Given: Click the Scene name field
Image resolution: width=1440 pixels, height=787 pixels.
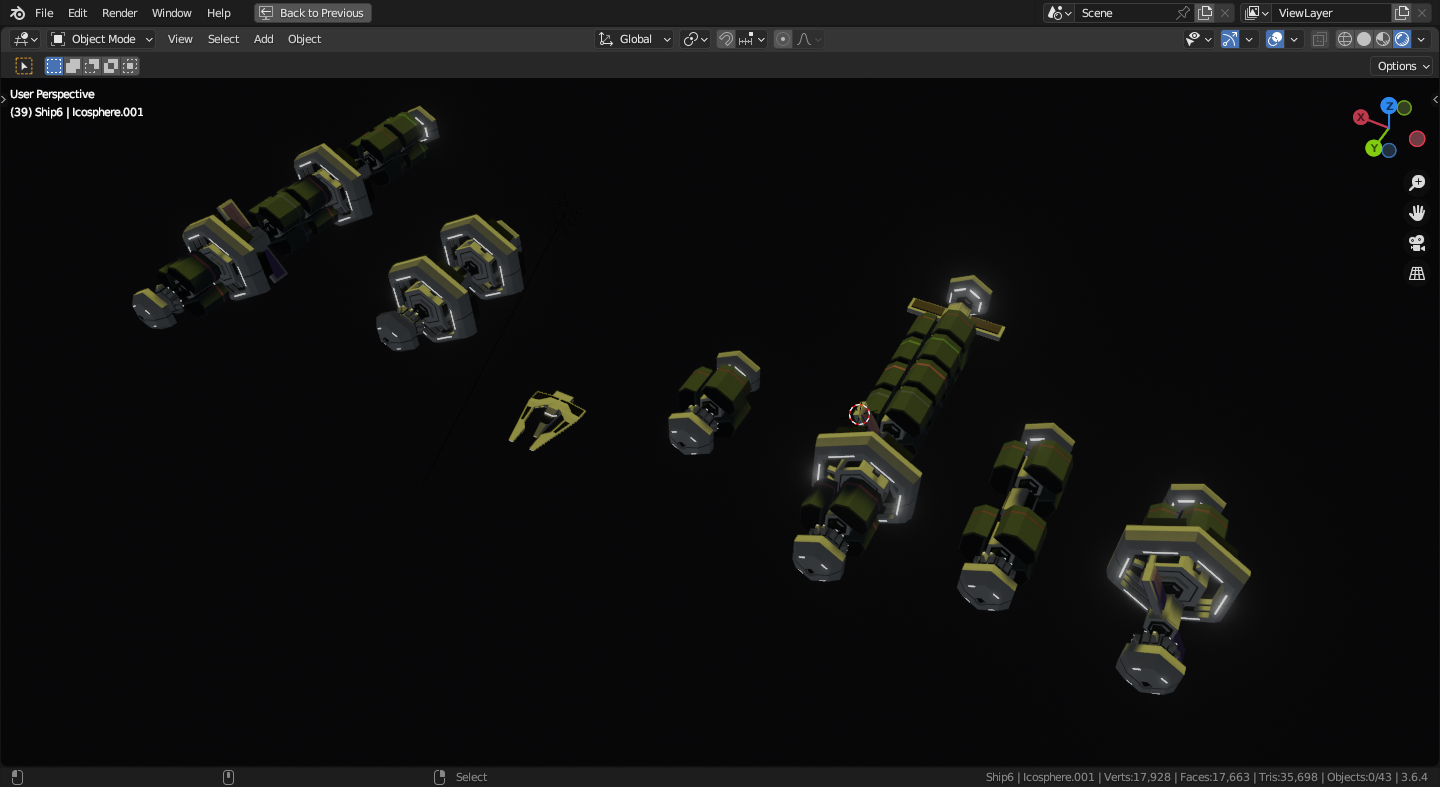Looking at the screenshot, I should point(1126,13).
